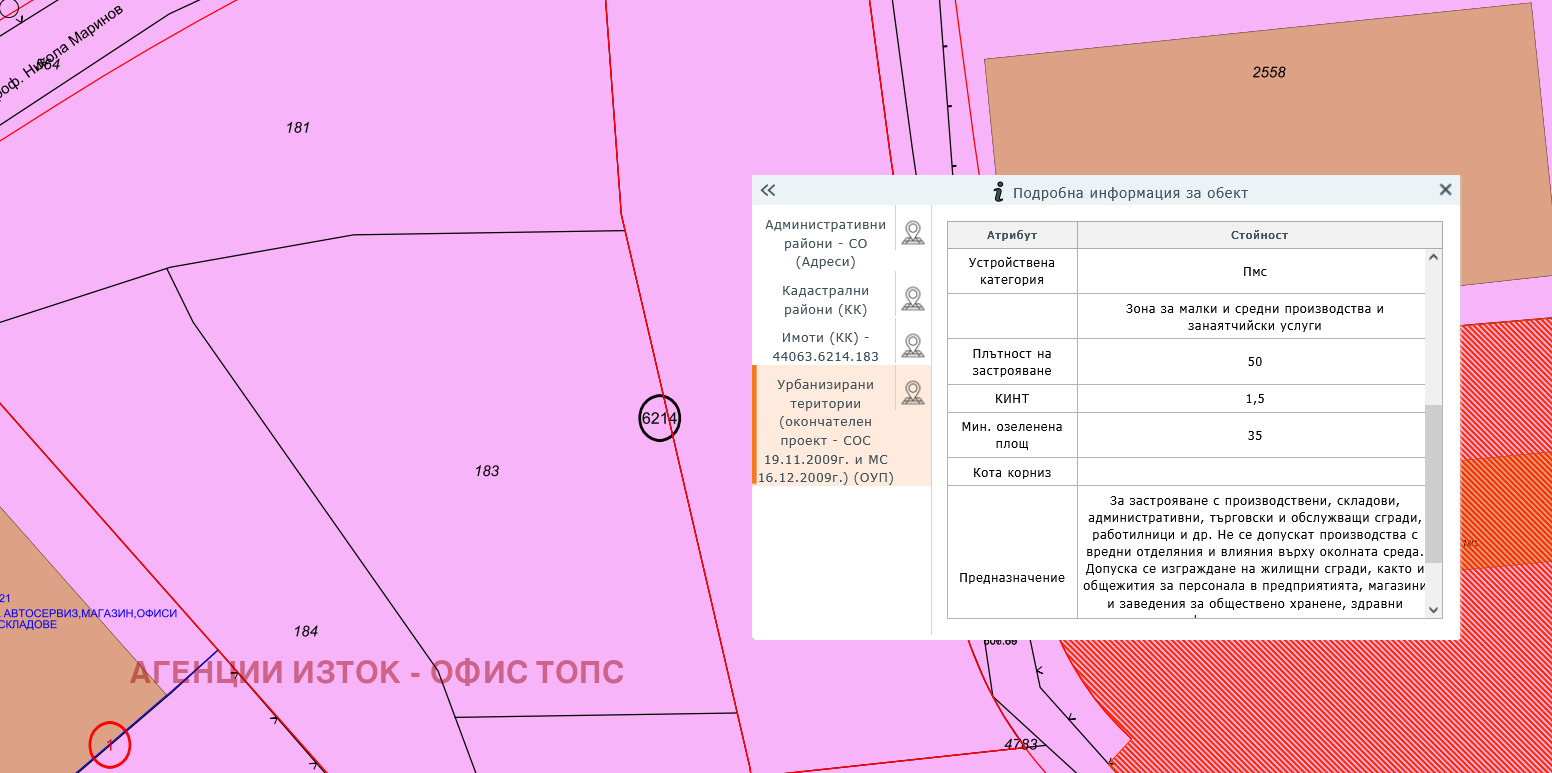Viewport: 1552px width, 773px height.
Task: Select parcel 183 on the map
Action: coord(487,471)
